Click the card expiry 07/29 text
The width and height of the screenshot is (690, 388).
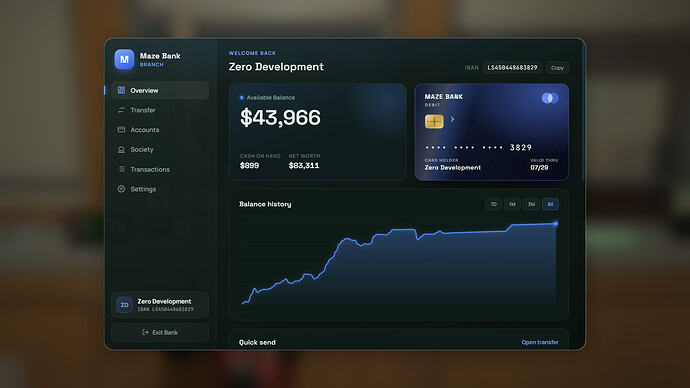click(x=539, y=168)
